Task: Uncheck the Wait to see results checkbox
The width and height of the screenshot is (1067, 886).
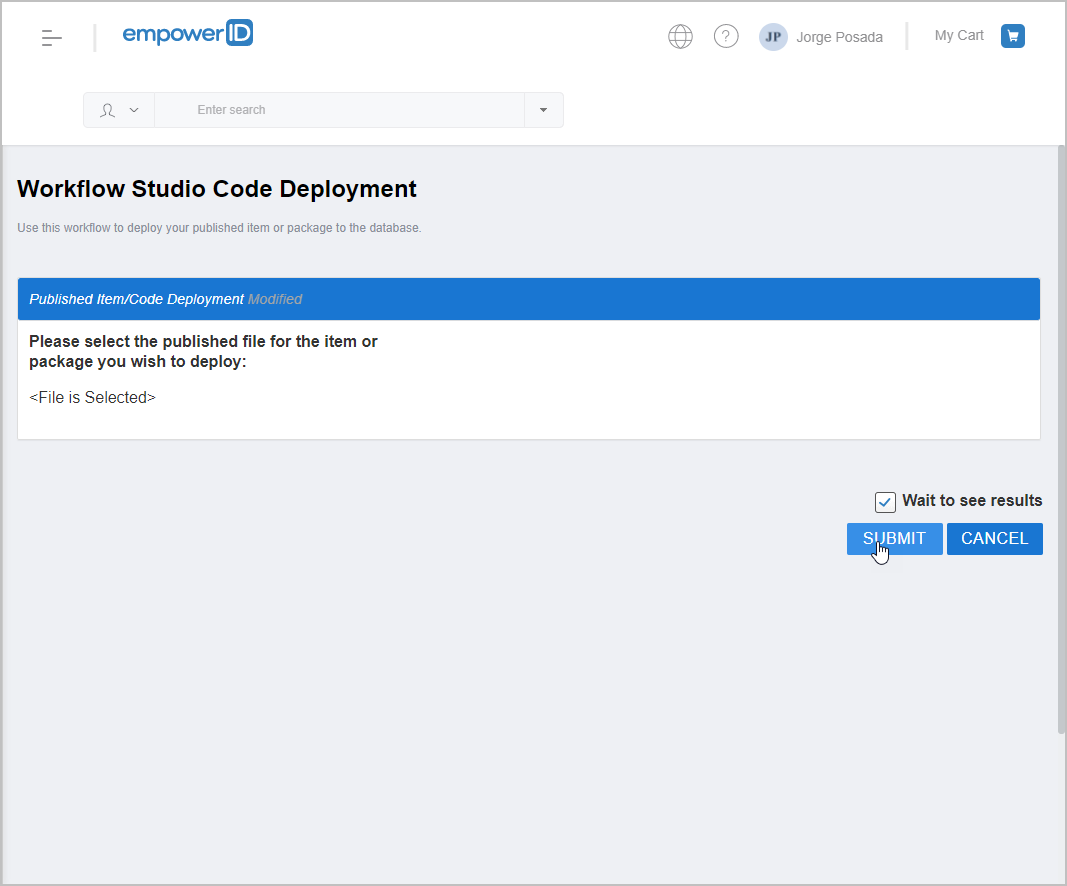Action: pos(885,502)
